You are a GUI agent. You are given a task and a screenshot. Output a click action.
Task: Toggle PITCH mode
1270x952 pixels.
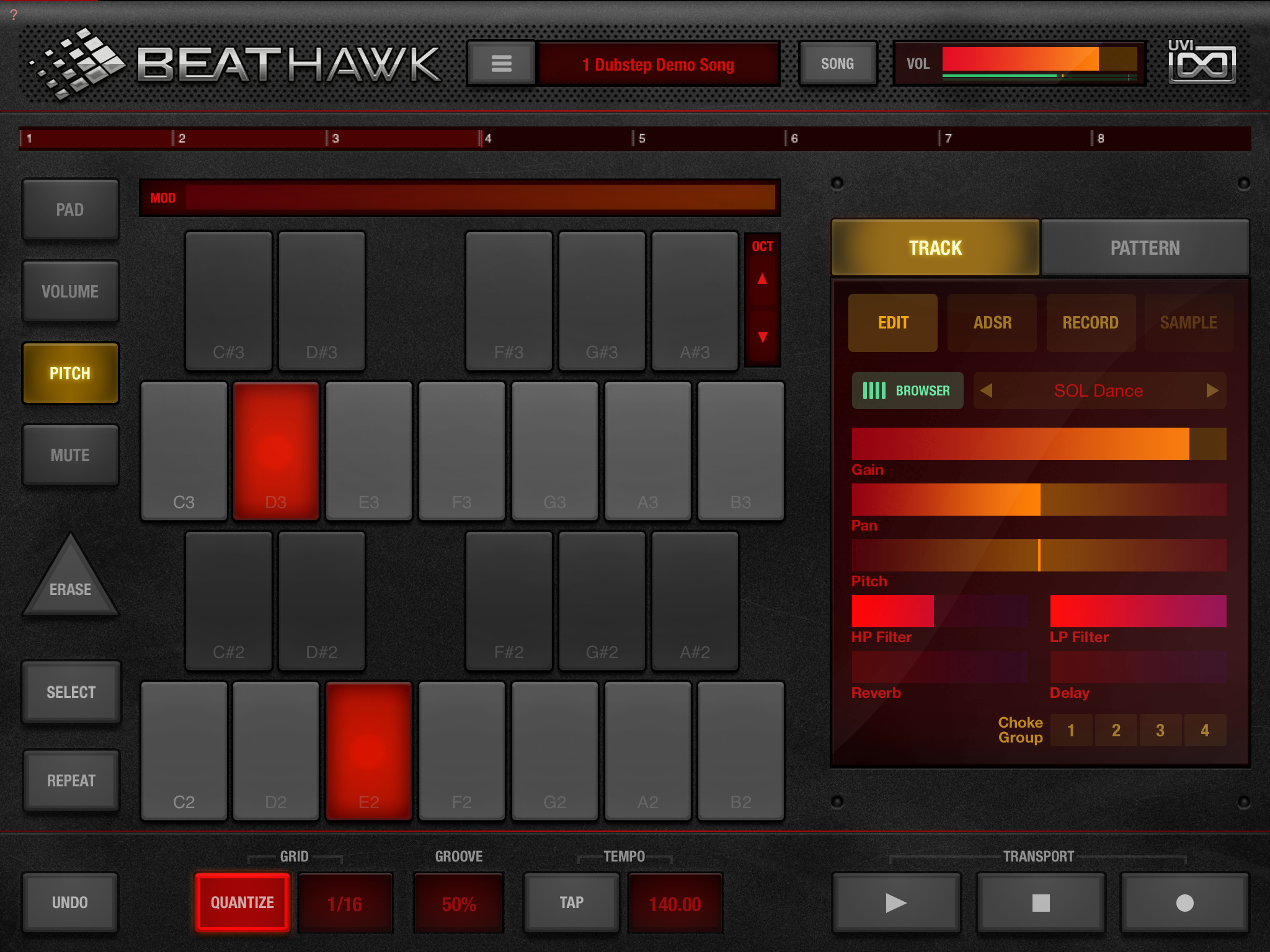point(70,373)
